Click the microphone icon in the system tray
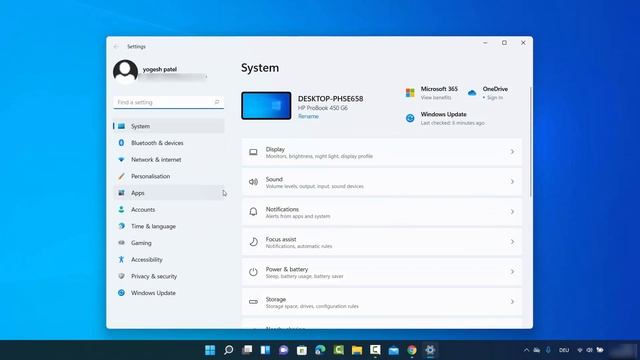640x360 pixels. 548,350
